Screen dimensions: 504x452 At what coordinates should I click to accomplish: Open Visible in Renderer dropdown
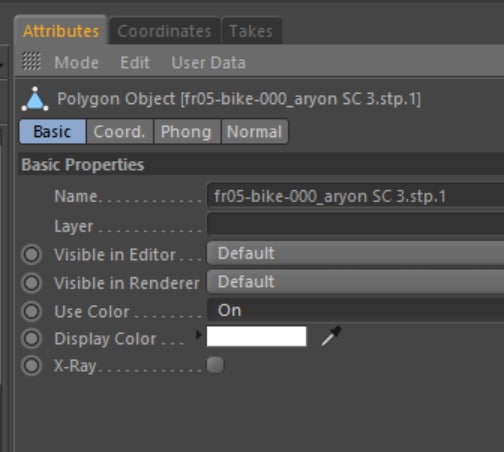pos(355,282)
